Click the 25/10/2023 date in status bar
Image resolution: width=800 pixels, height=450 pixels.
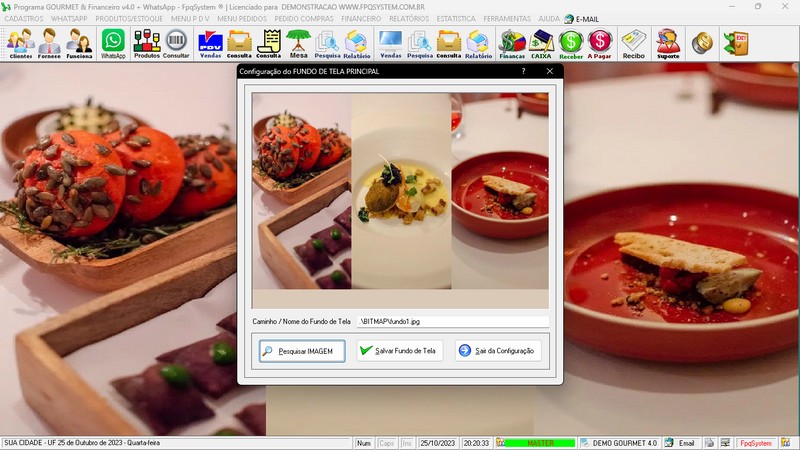pos(438,443)
